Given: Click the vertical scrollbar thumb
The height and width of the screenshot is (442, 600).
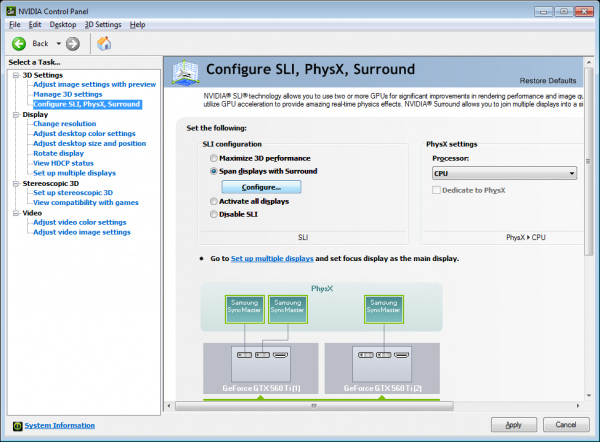Looking at the screenshot, I should (x=589, y=161).
